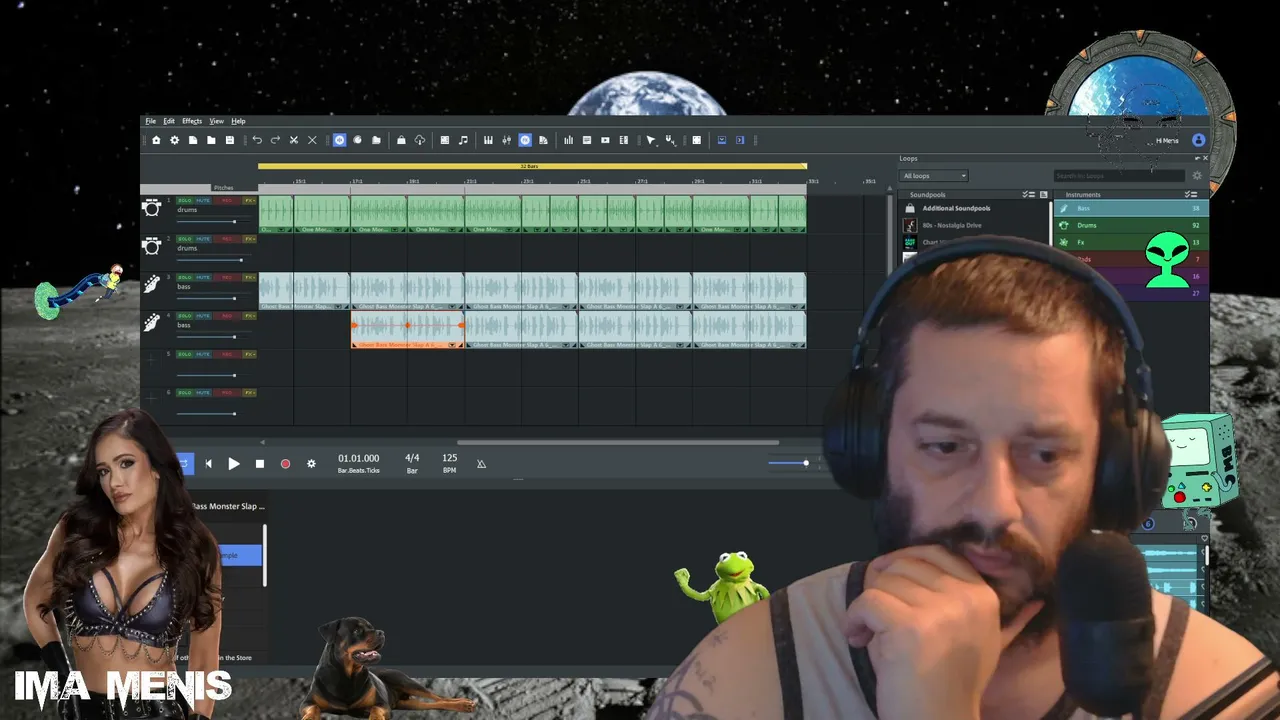Stop playback with the stop button
Screen dimensions: 1280x720
pyautogui.click(x=260, y=464)
